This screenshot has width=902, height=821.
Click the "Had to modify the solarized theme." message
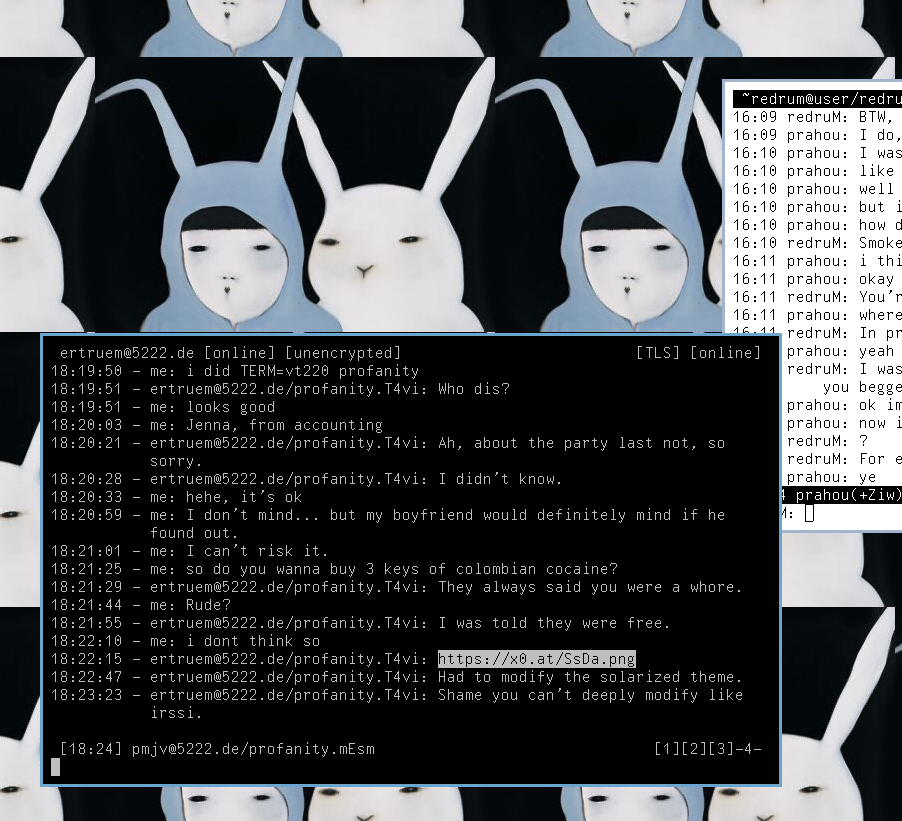coord(590,677)
